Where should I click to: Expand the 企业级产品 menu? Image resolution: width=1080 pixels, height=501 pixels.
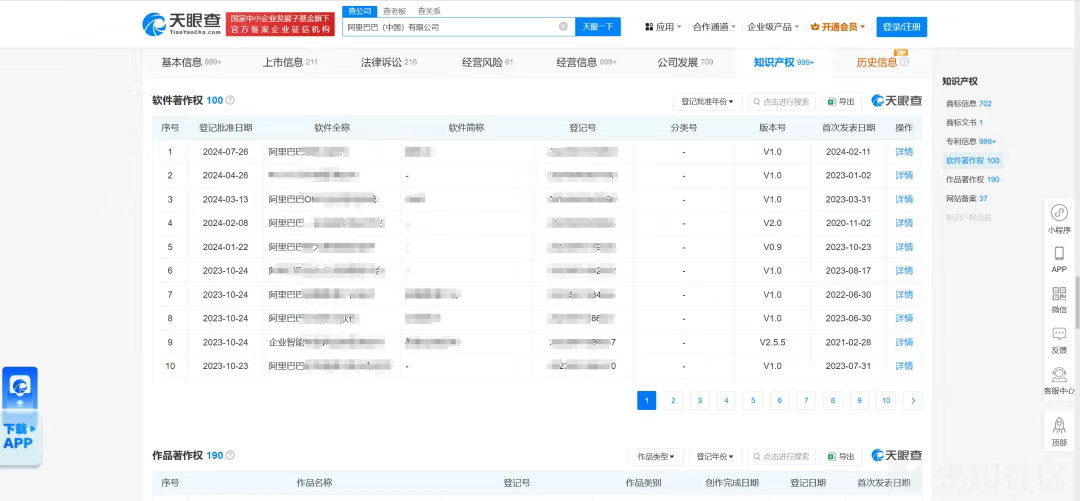click(773, 27)
